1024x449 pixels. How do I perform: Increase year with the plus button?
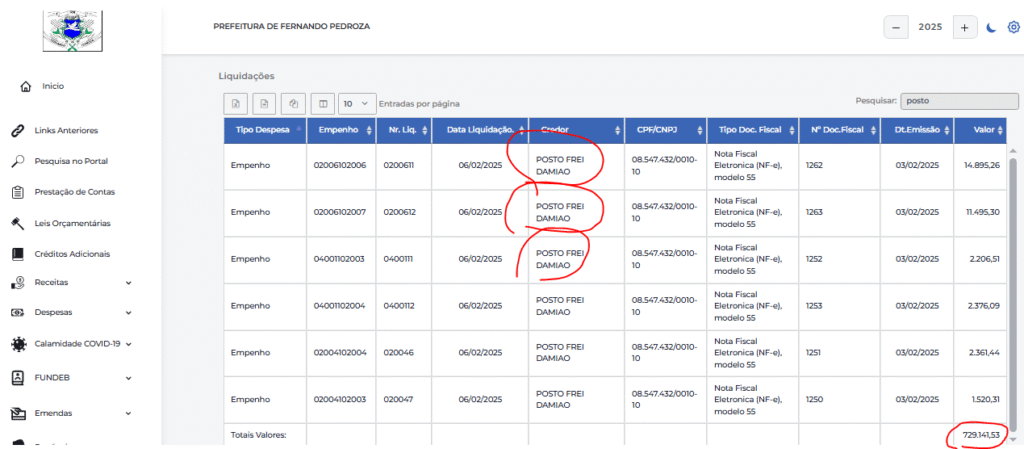pyautogui.click(x=965, y=27)
